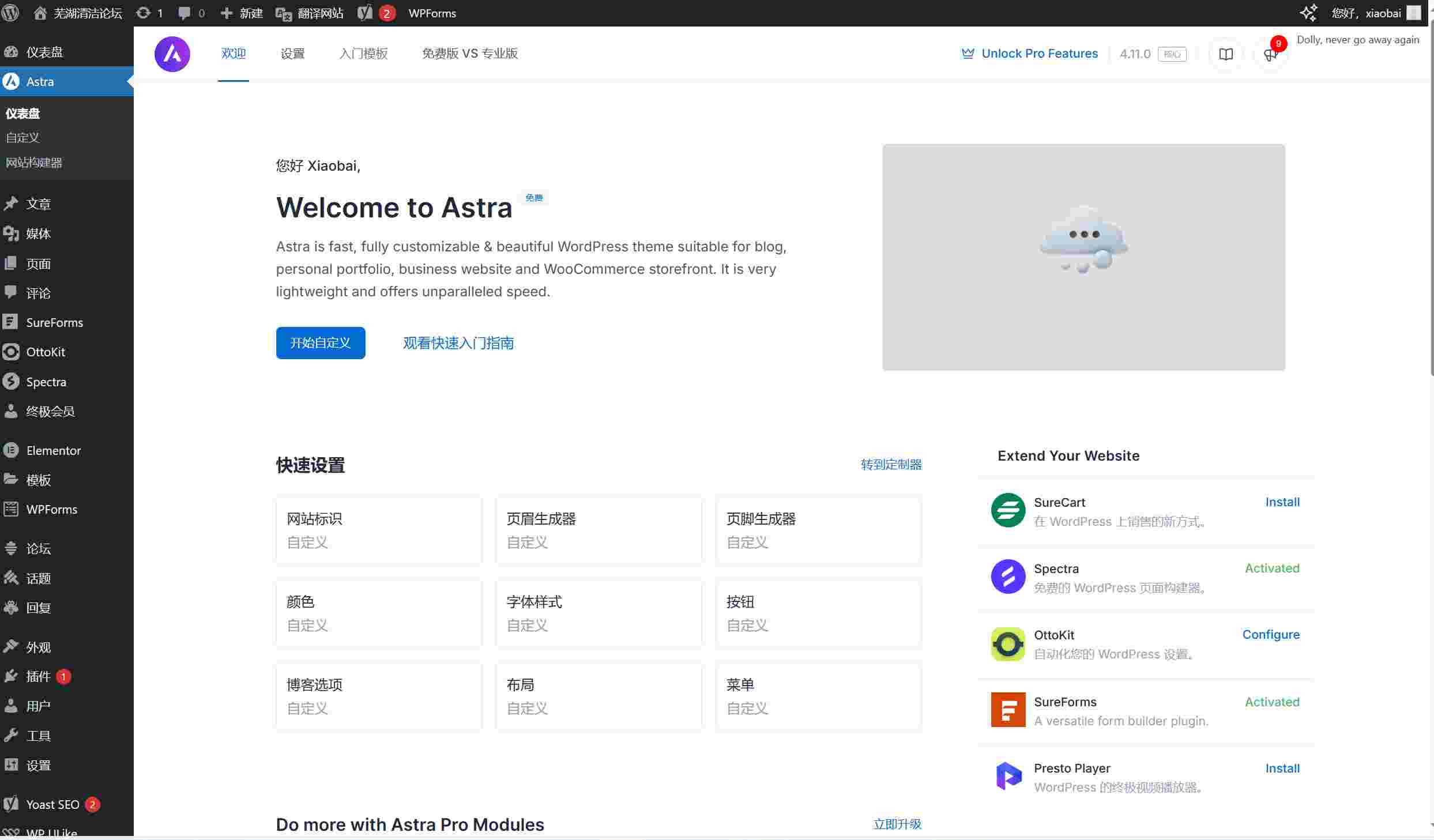Open the 插件 sidebar menu

(x=38, y=676)
